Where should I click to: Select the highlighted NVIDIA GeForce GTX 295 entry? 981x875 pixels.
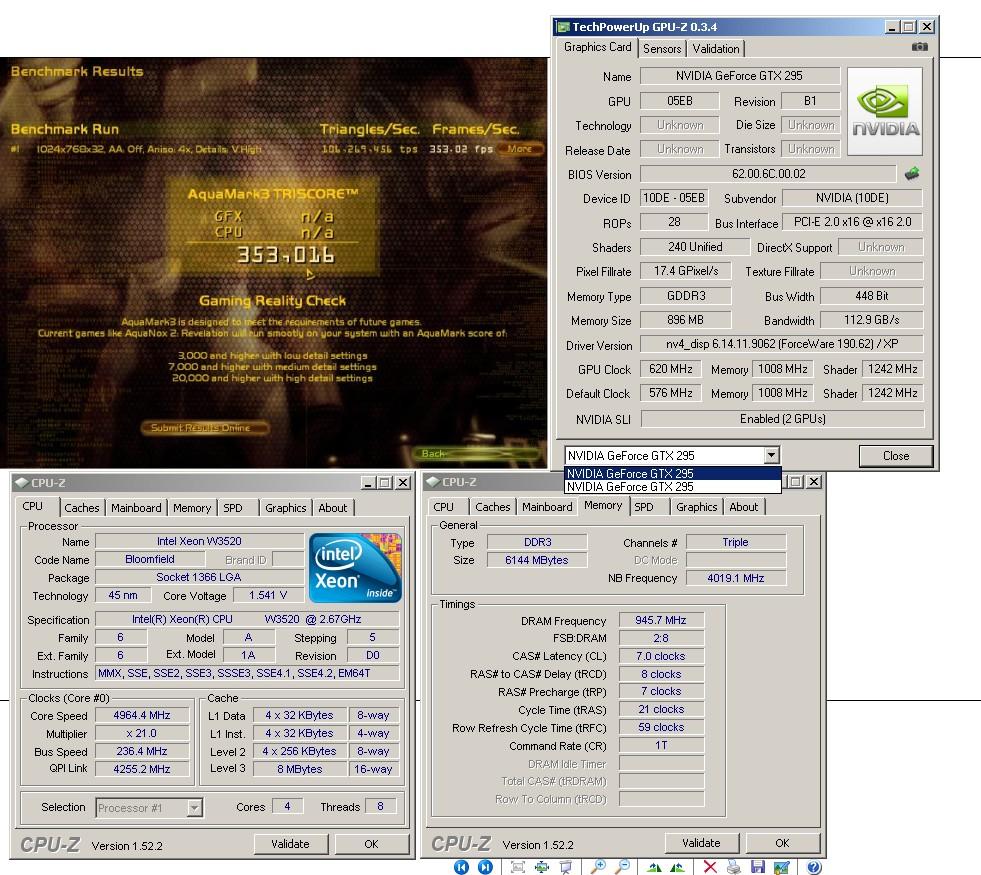coord(673,473)
